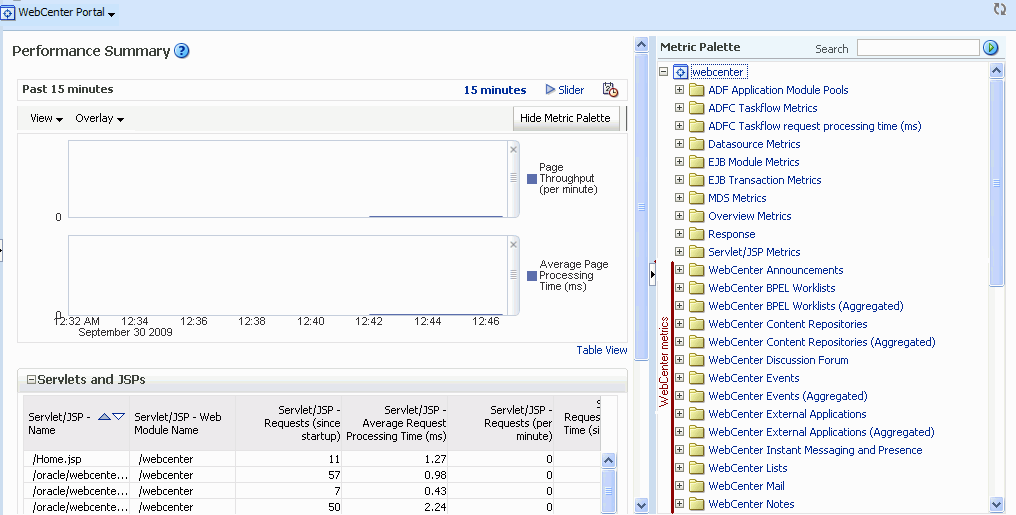Click the ADF Application Module Pools folder icon
Image resolution: width=1016 pixels, height=515 pixels.
697,90
